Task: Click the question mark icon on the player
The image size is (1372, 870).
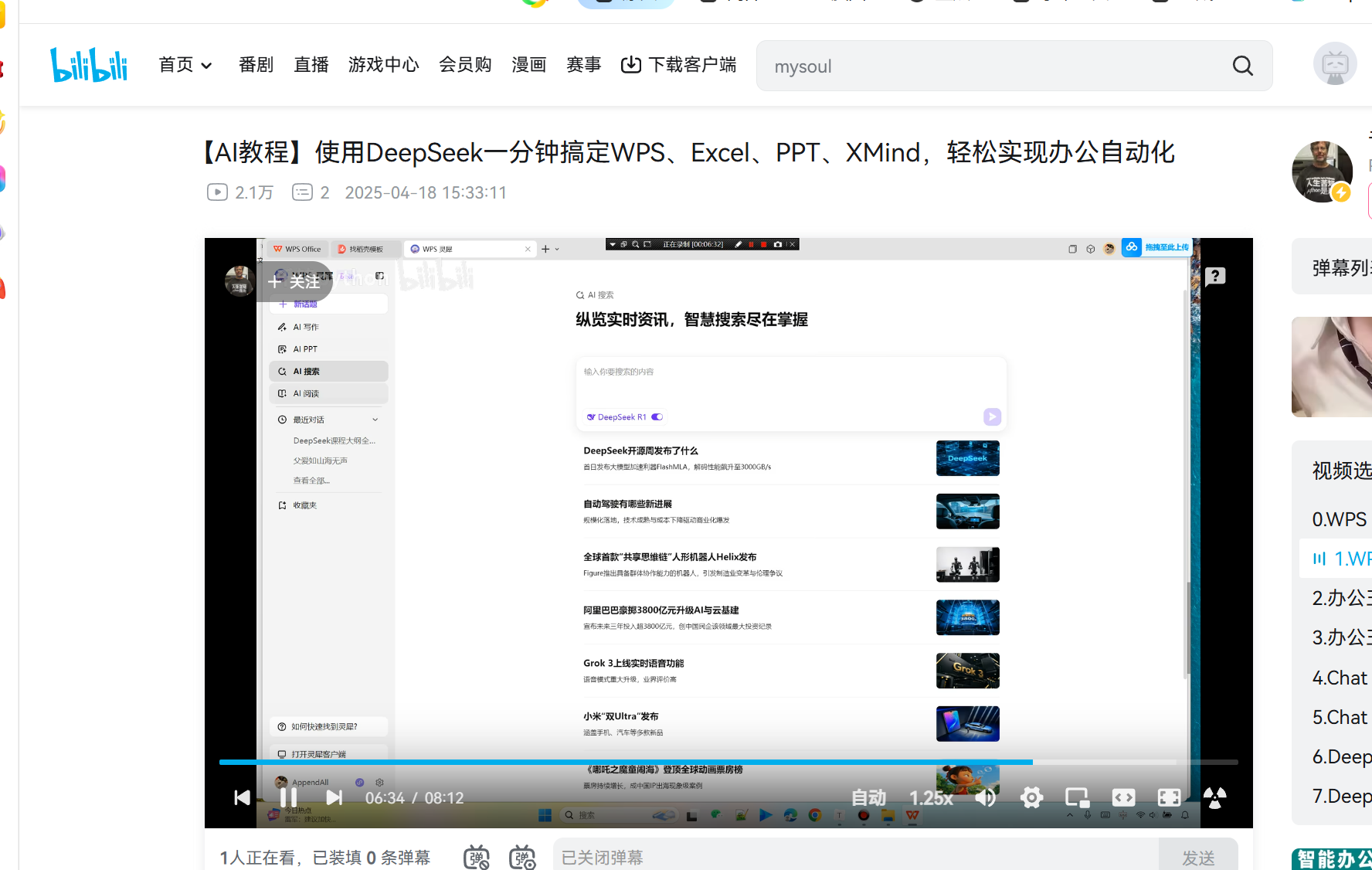Action: (x=1215, y=276)
